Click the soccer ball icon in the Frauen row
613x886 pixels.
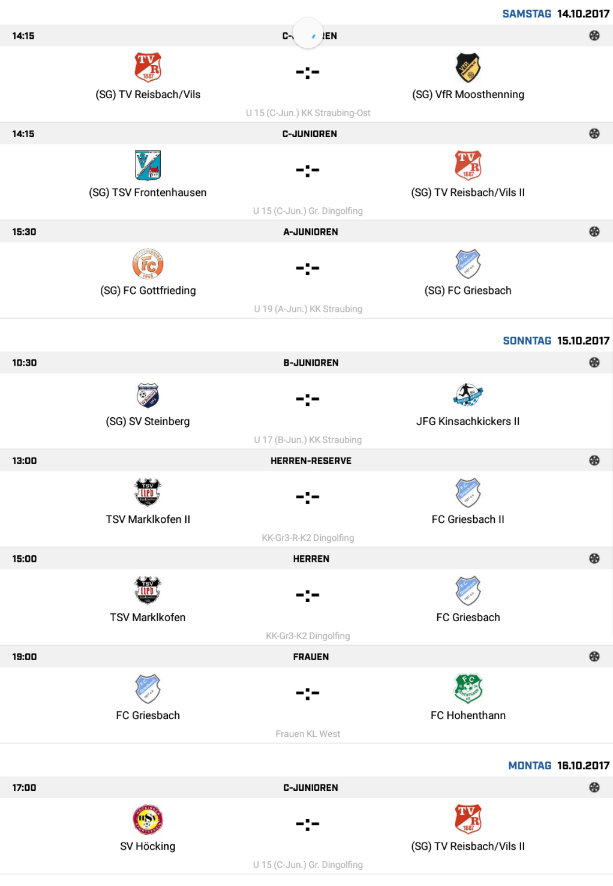pyautogui.click(x=594, y=657)
